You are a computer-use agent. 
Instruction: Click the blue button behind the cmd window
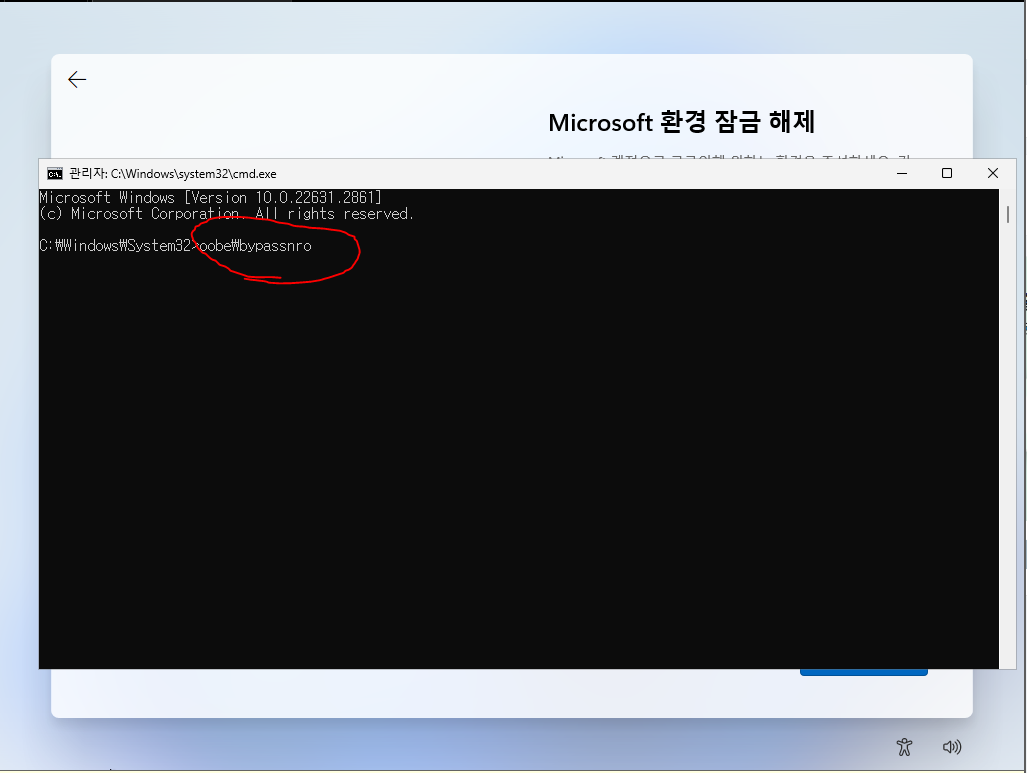[x=863, y=672]
